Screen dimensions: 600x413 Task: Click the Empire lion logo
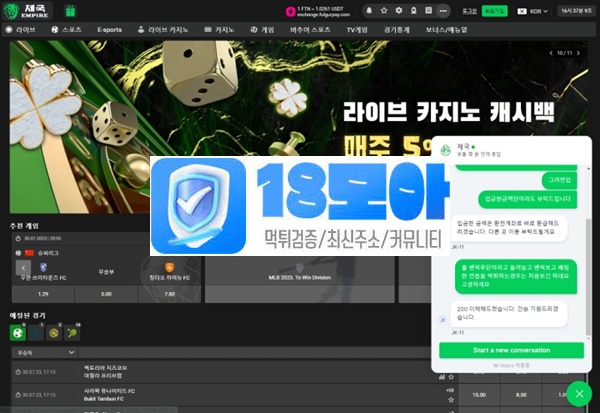[x=27, y=11]
